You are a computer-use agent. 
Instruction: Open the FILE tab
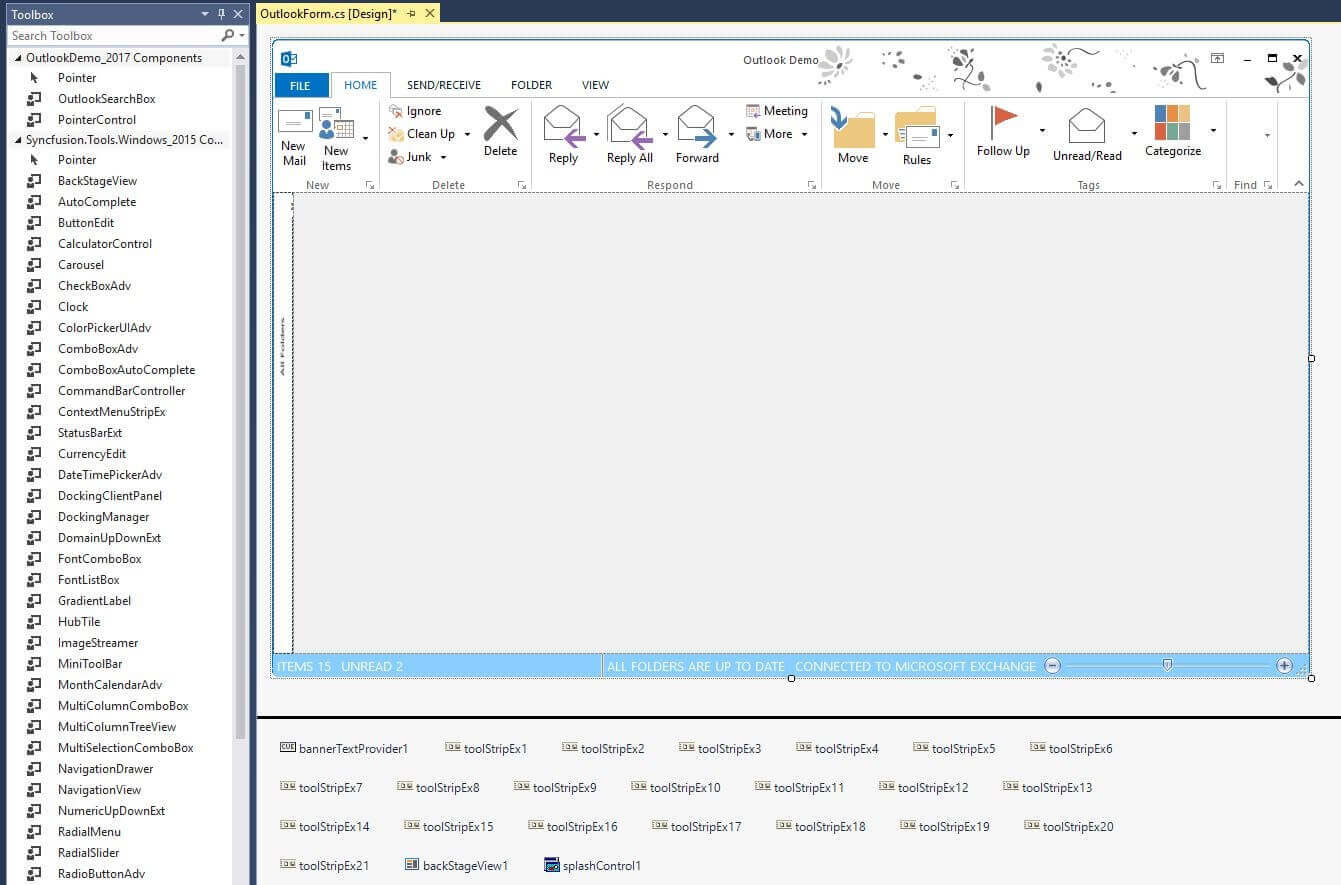point(300,85)
